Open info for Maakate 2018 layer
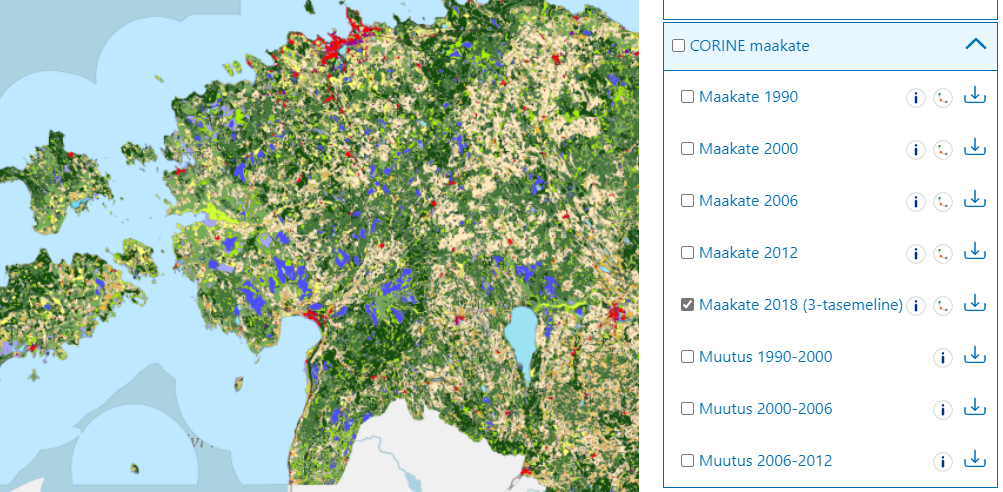This screenshot has width=1003, height=492. pyautogui.click(x=915, y=305)
